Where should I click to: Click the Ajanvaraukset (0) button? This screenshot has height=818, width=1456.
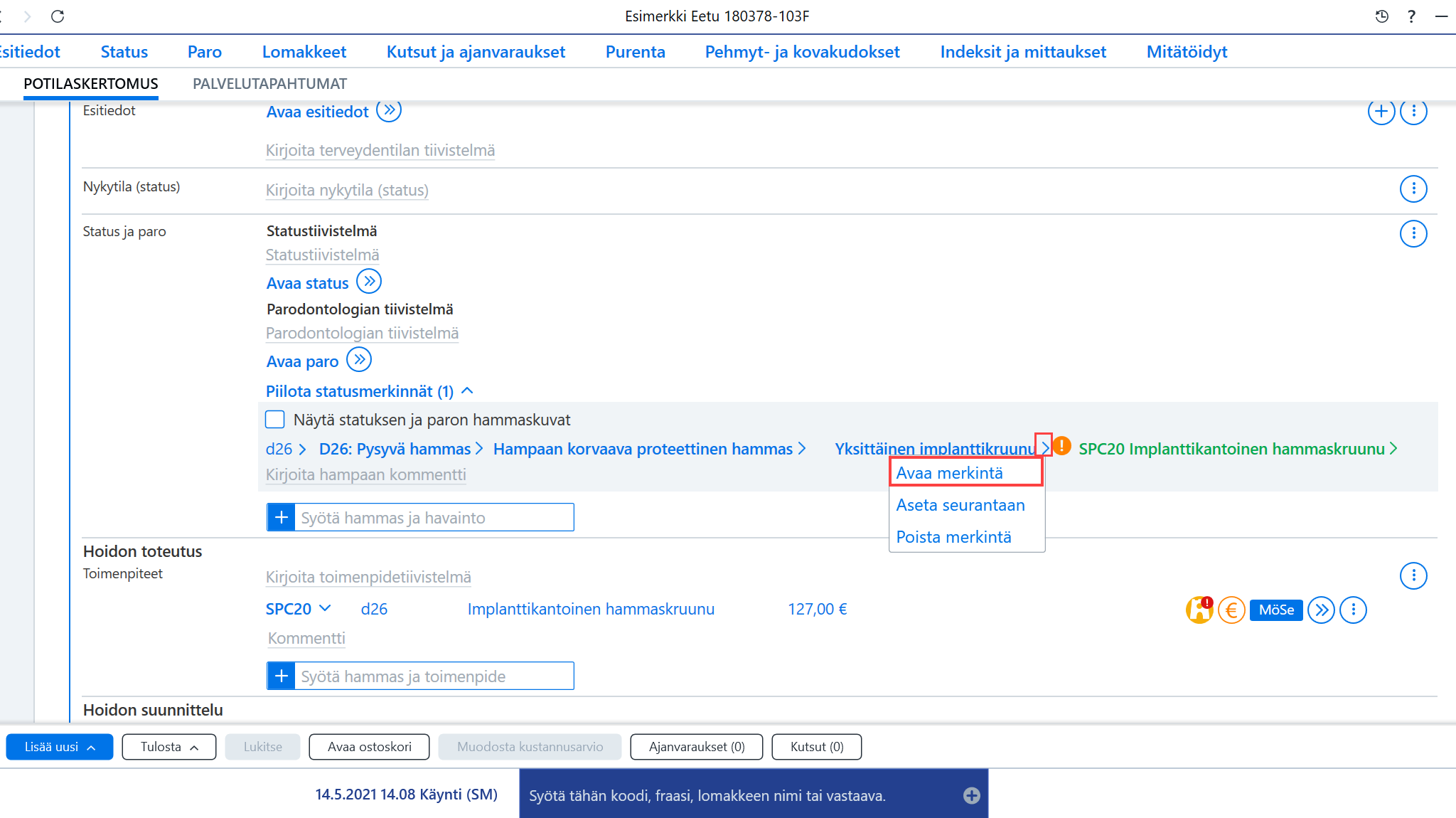[697, 747]
